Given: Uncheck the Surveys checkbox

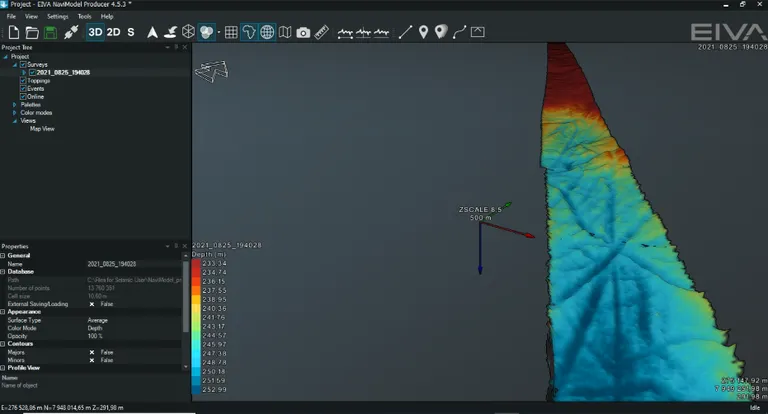Looking at the screenshot, I should point(23,65).
